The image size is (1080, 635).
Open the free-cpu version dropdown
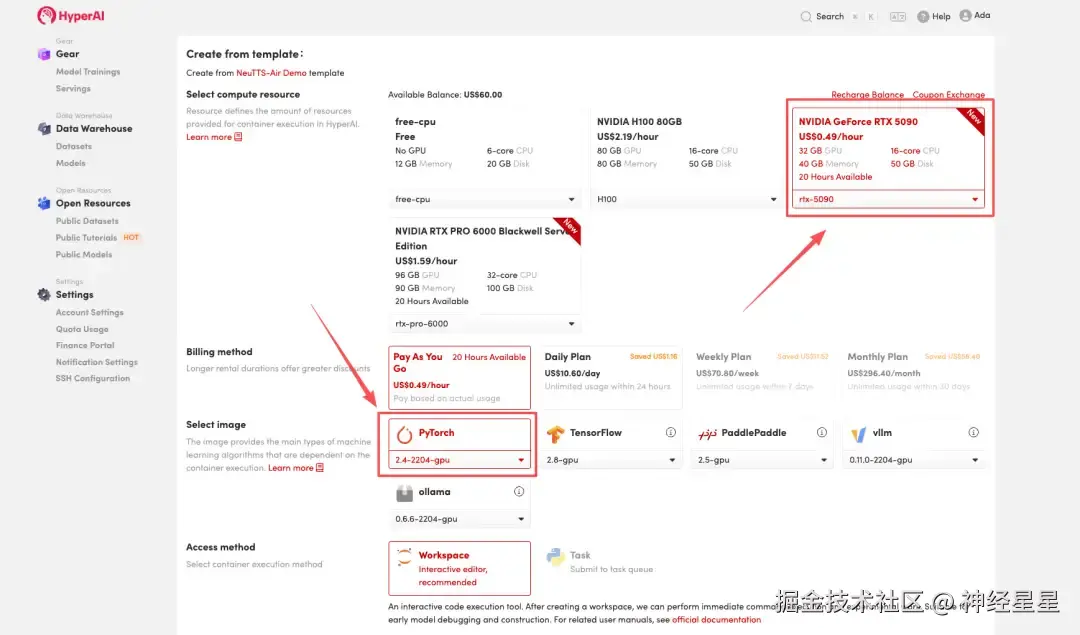[484, 199]
